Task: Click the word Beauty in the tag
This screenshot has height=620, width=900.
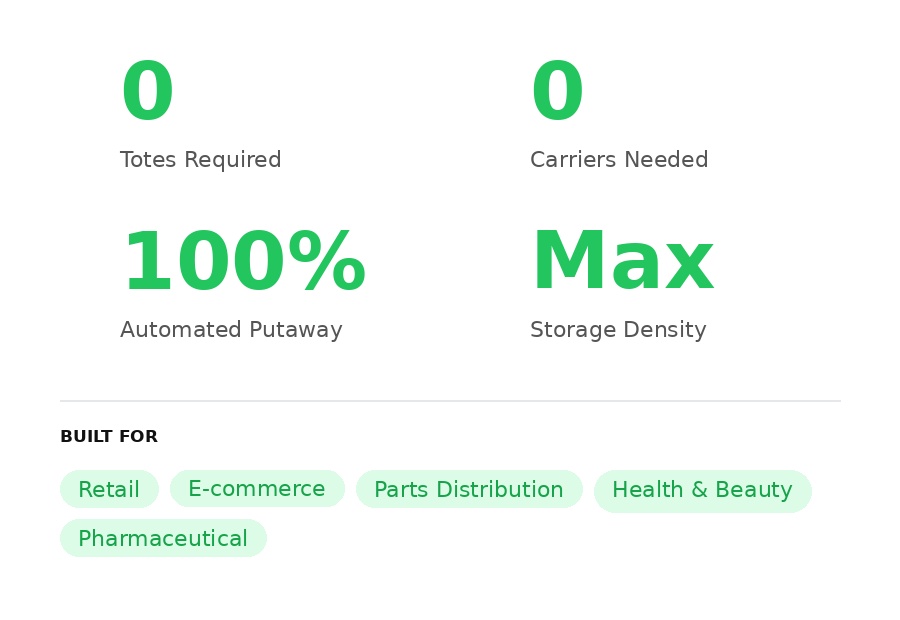Action: (754, 490)
